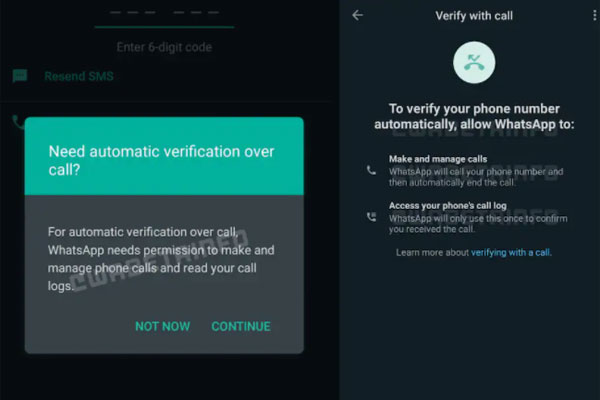Click the Resend SMS option

coord(79,76)
